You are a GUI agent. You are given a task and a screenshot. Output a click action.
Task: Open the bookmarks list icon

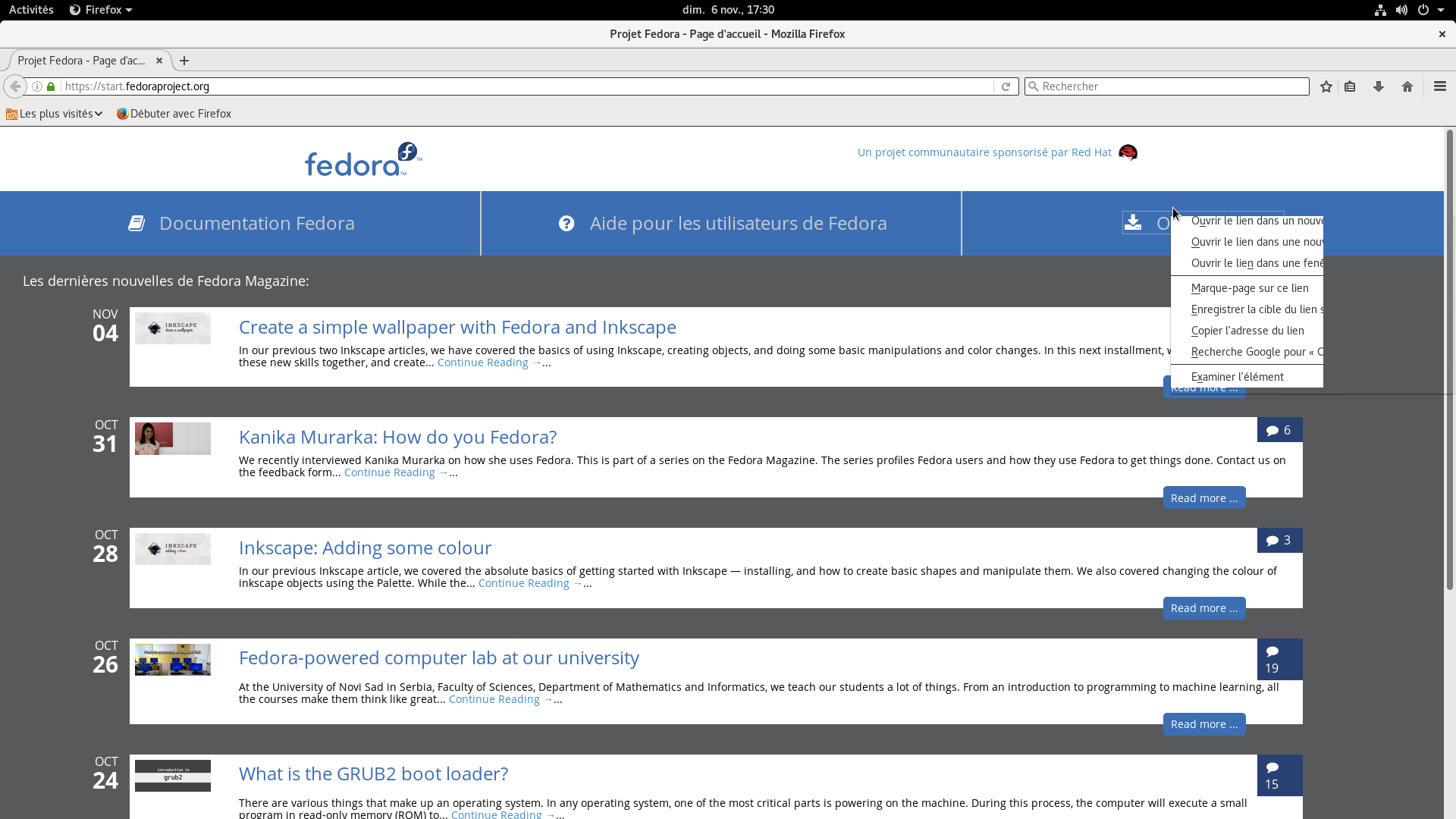point(1350,86)
